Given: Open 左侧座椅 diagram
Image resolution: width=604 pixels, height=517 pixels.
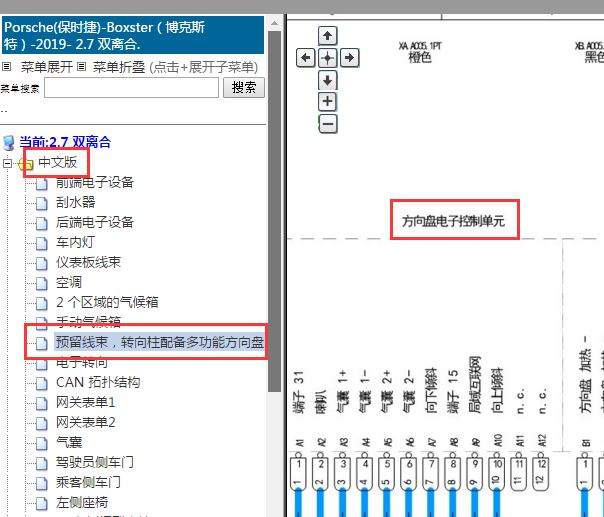Looking at the screenshot, I should click(82, 502).
